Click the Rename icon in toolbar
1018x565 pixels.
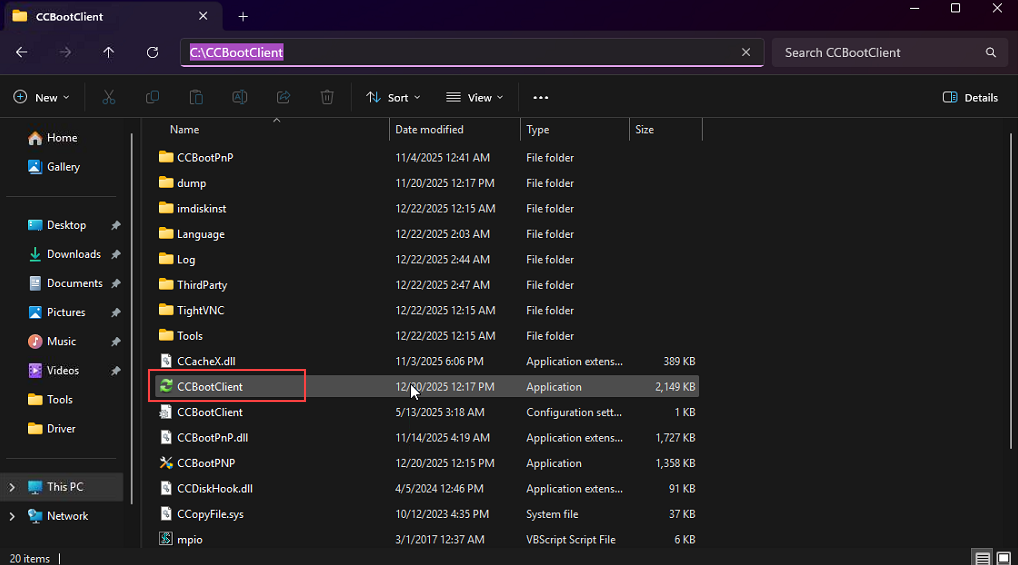[240, 97]
